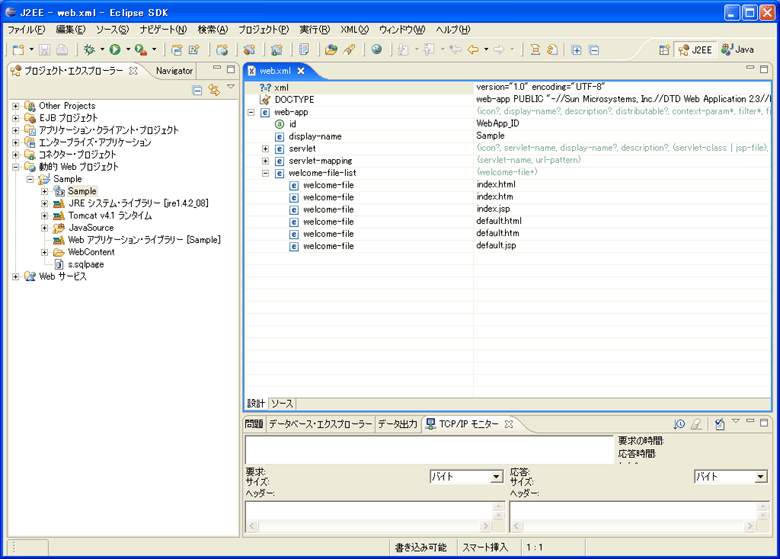Screen dimensions: 780x559
Task: Open the データ出力 tab
Action: pos(397,424)
